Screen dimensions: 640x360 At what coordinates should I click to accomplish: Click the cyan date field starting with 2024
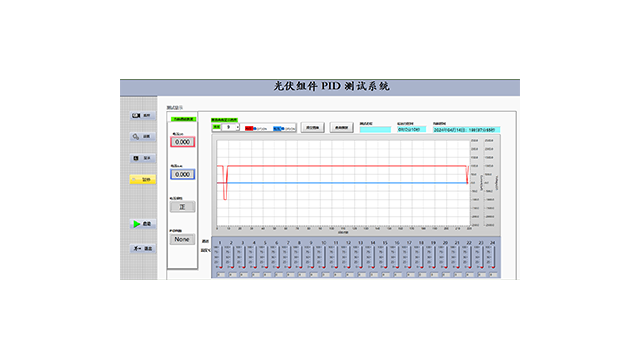(x=467, y=129)
